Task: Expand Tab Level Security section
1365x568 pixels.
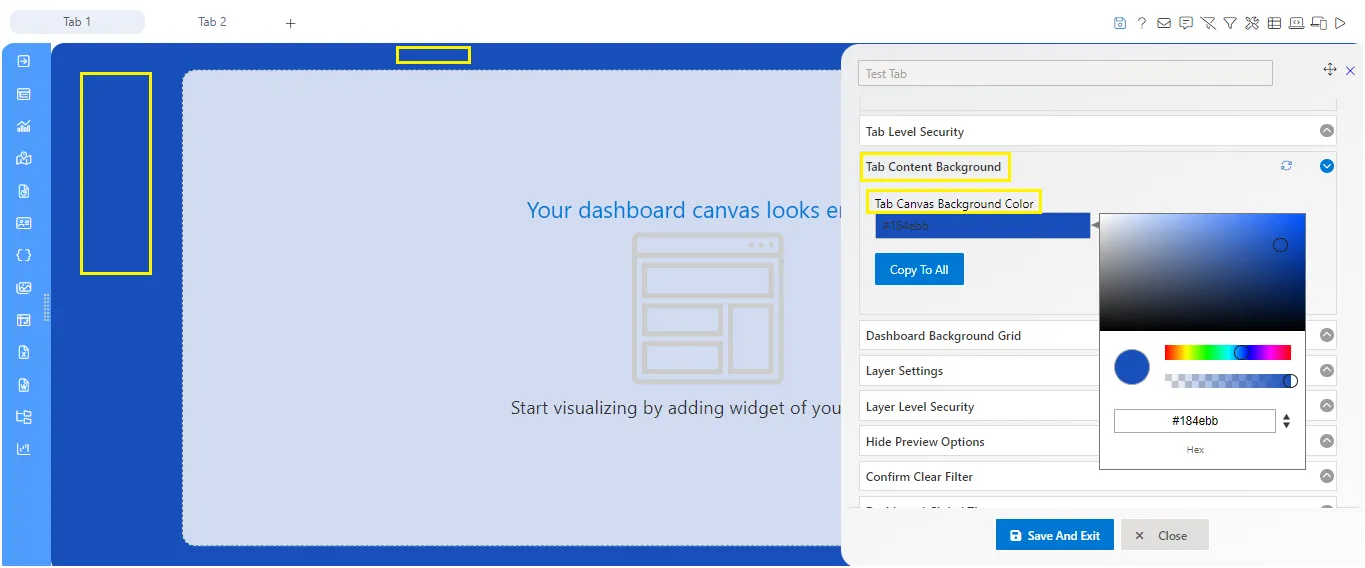Action: [1327, 131]
